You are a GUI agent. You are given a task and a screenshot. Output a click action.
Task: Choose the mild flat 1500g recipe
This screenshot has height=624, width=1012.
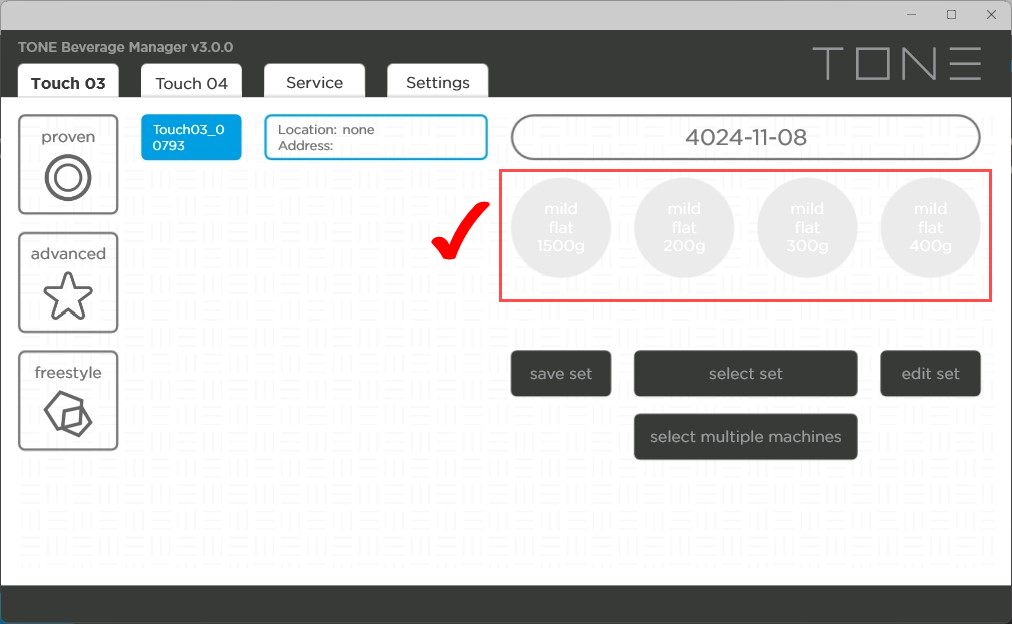(561, 228)
